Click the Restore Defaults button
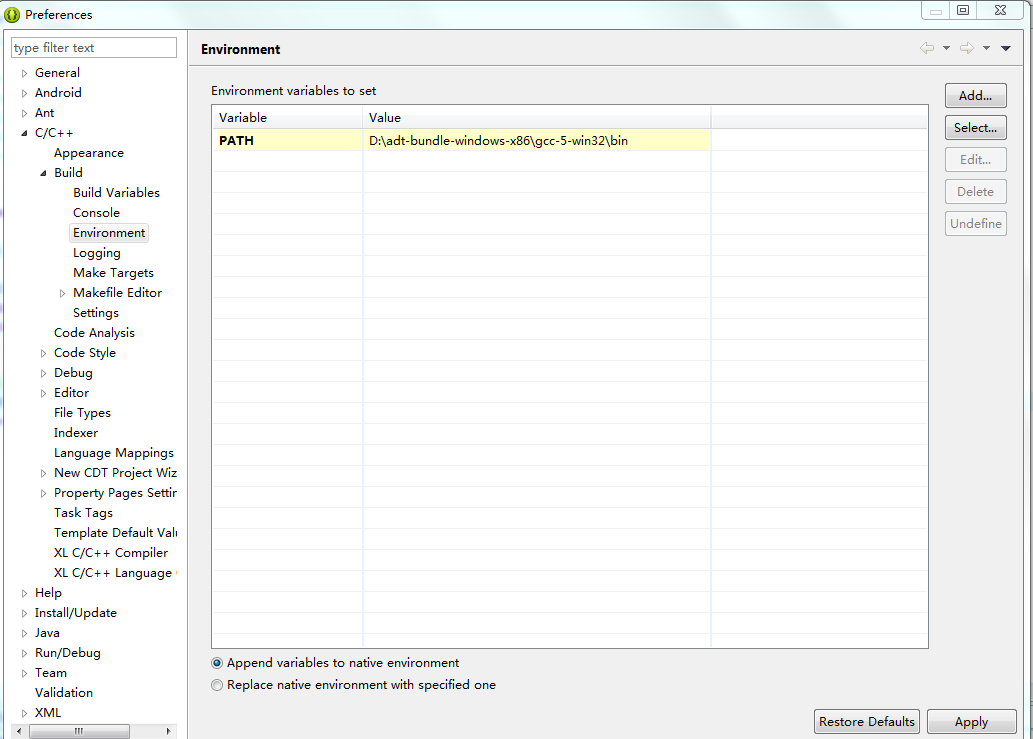The width and height of the screenshot is (1033, 739). [x=866, y=722]
